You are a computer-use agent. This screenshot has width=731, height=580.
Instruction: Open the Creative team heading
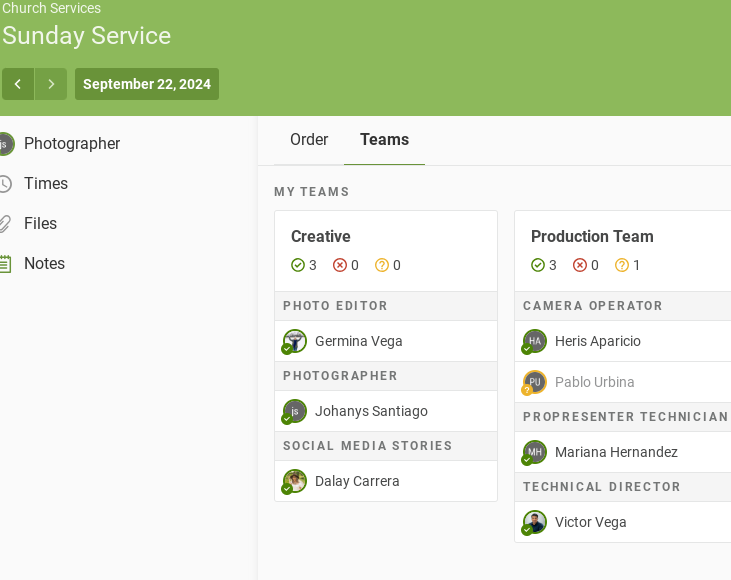pos(321,237)
